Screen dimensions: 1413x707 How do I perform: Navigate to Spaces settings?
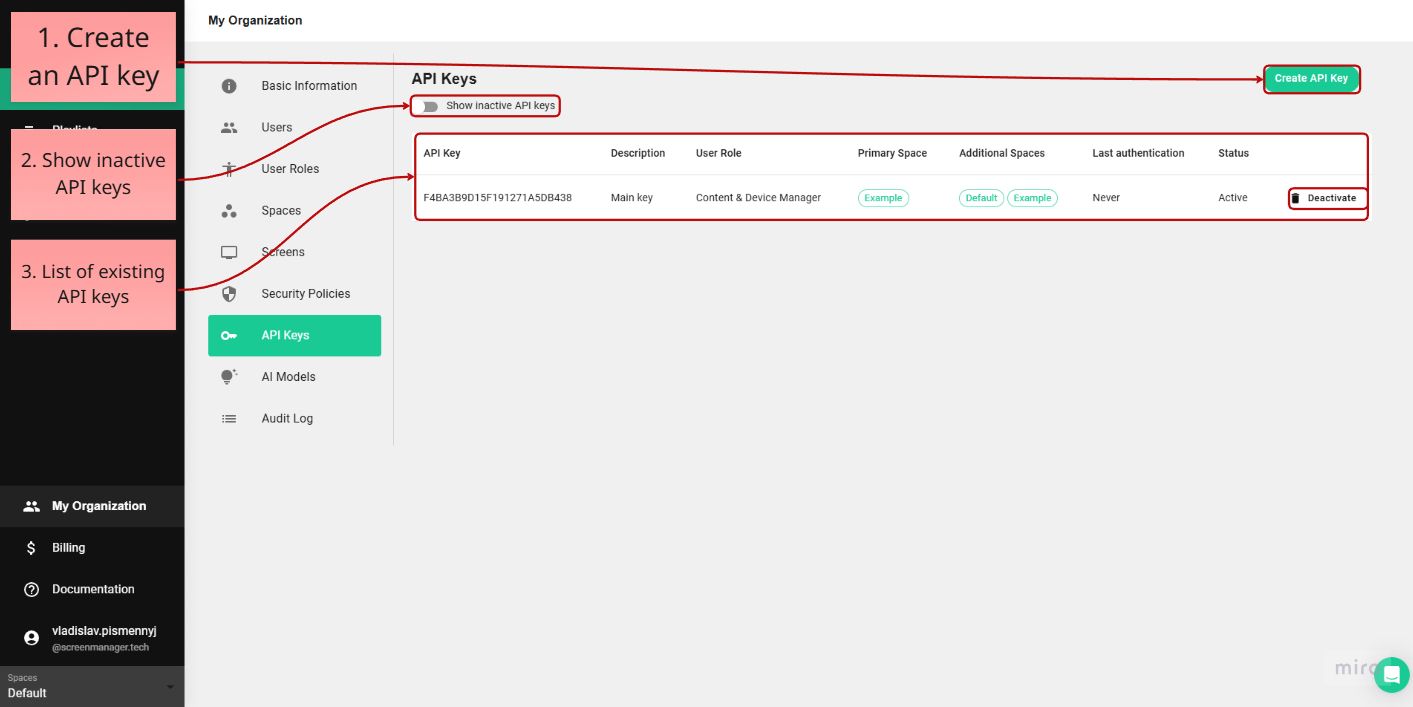coord(294,211)
